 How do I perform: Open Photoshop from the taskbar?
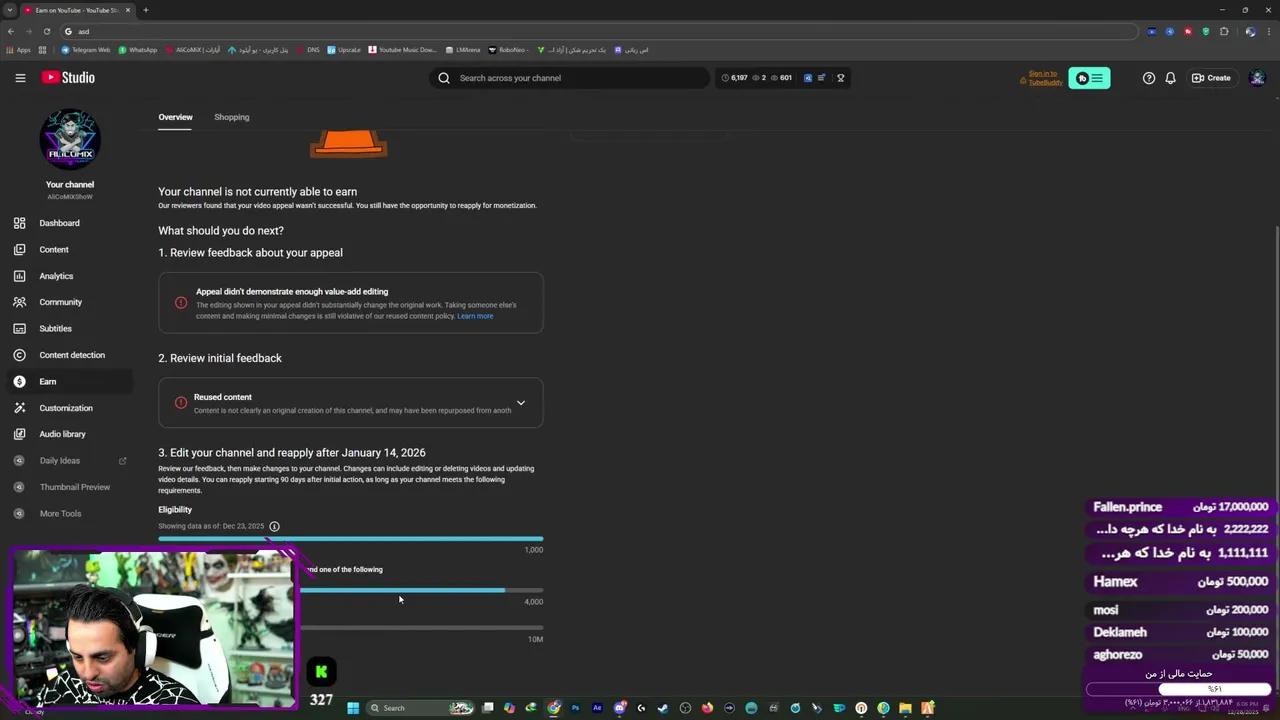(x=575, y=708)
